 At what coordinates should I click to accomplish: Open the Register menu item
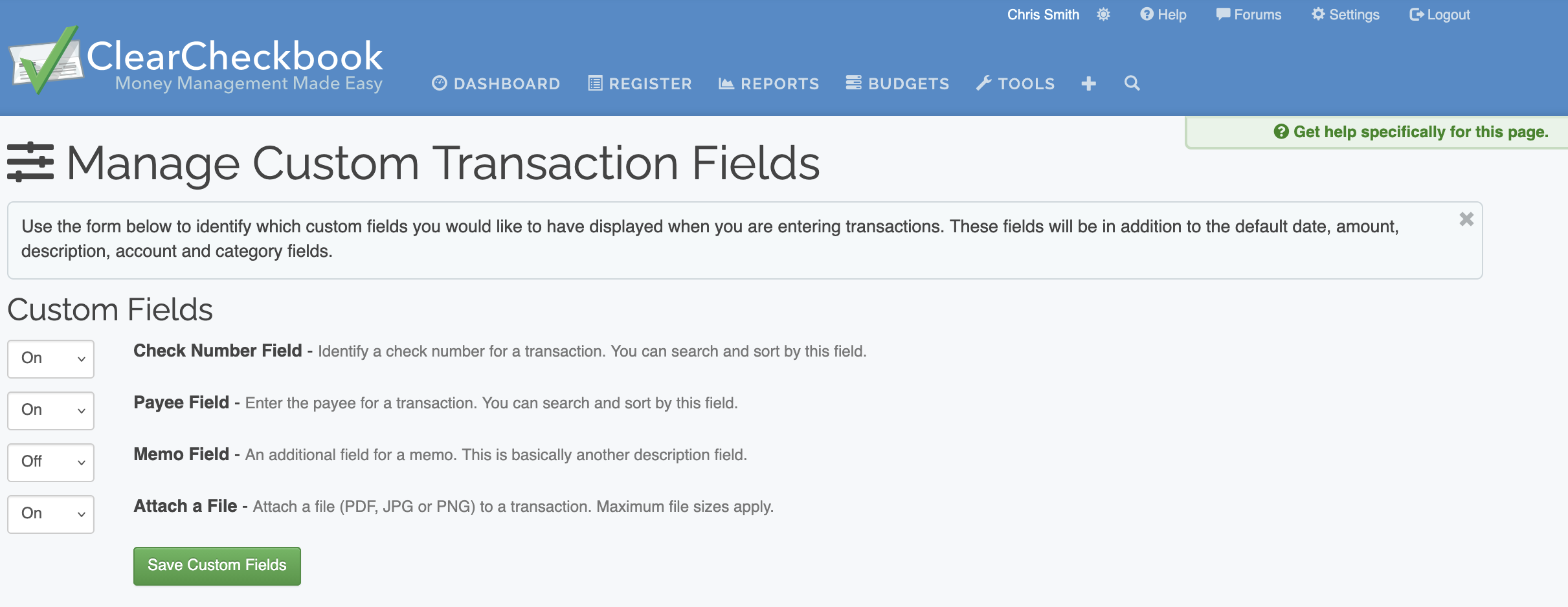click(x=640, y=83)
